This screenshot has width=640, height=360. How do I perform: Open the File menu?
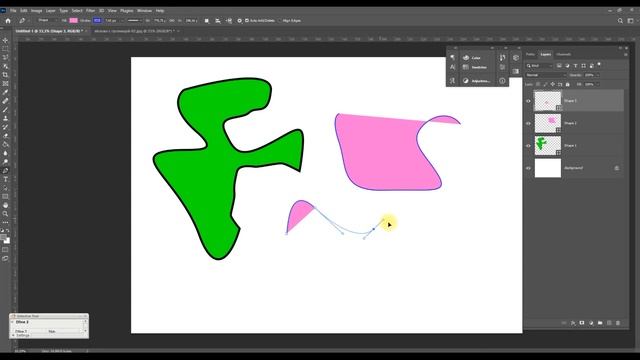click(x=13, y=11)
